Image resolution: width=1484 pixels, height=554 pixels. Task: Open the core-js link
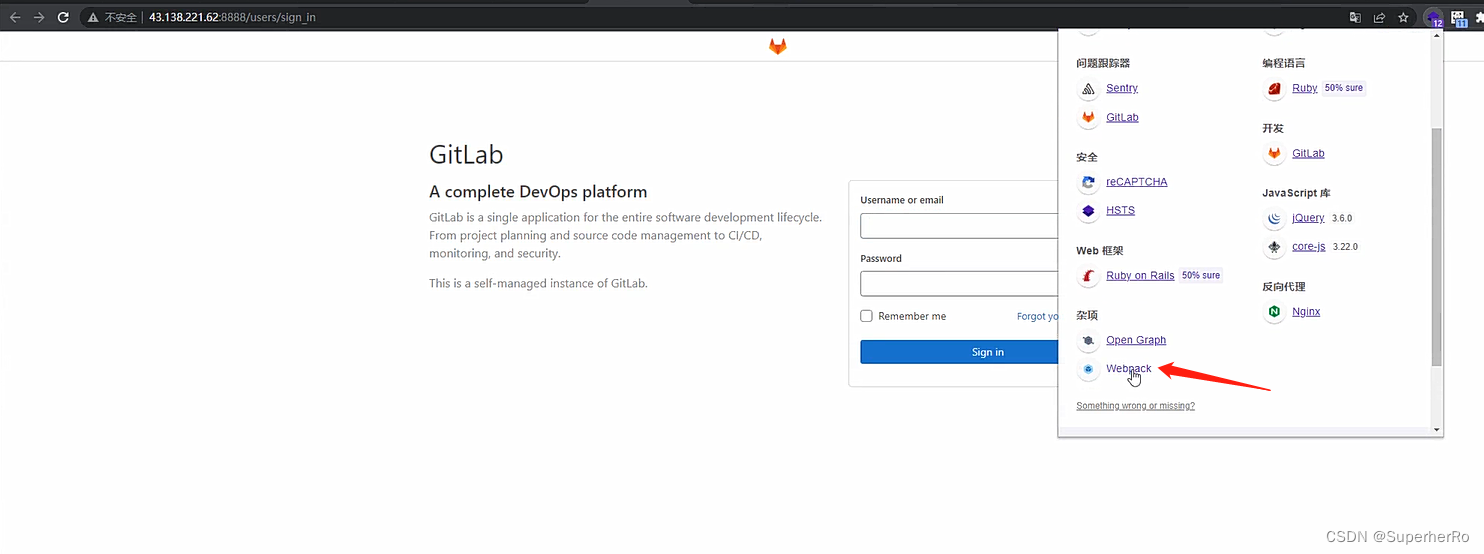tap(1308, 246)
